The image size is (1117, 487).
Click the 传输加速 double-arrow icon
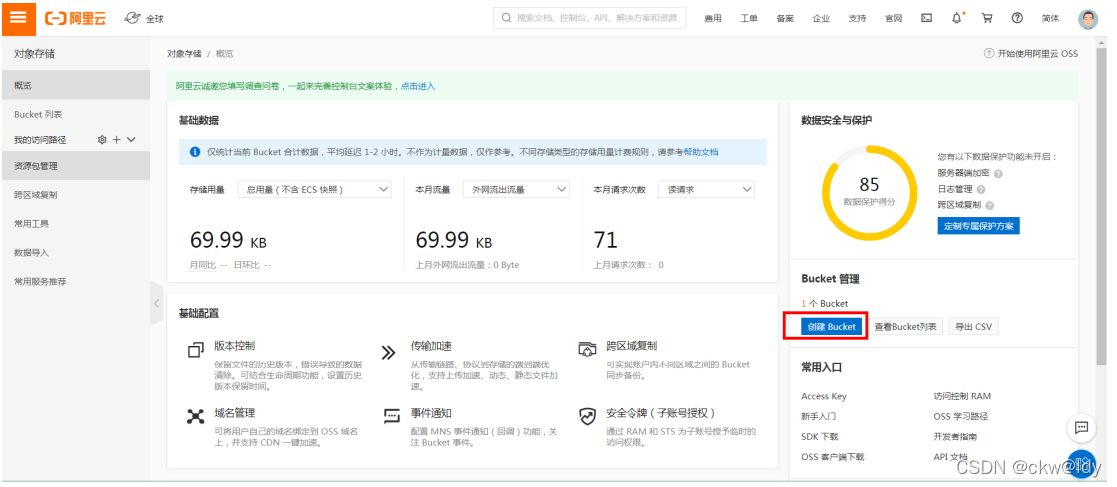pyautogui.click(x=388, y=352)
